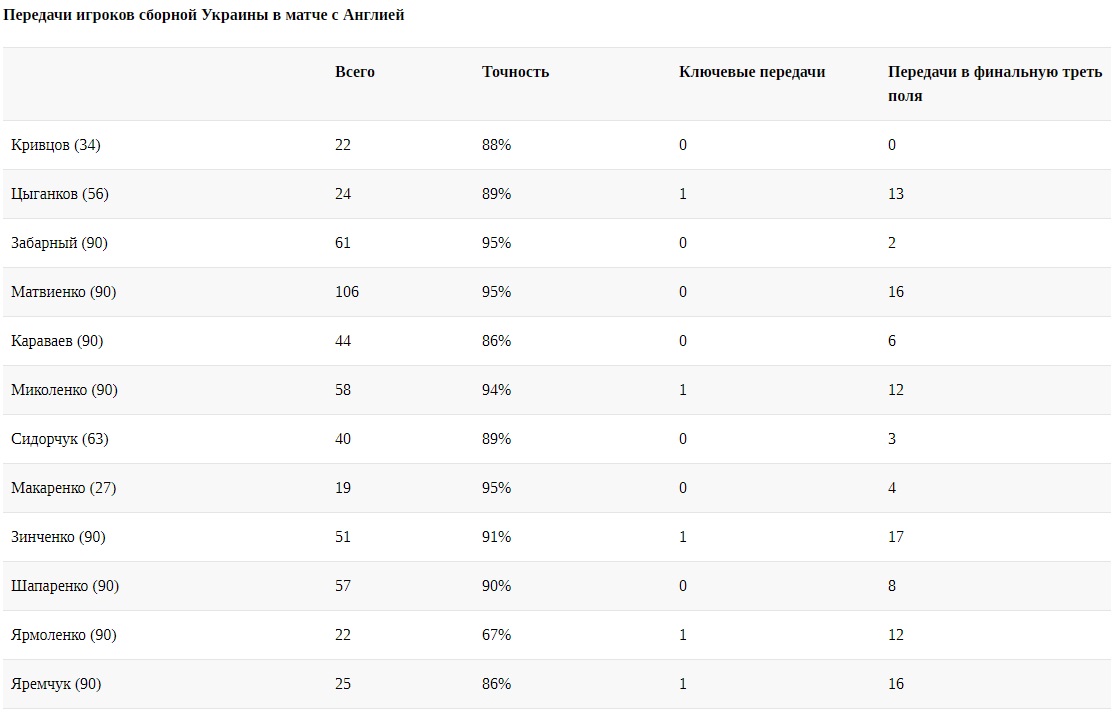Click Матвиенко's total passes value 106
Image resolution: width=1117 pixels, height=716 pixels.
tap(347, 292)
